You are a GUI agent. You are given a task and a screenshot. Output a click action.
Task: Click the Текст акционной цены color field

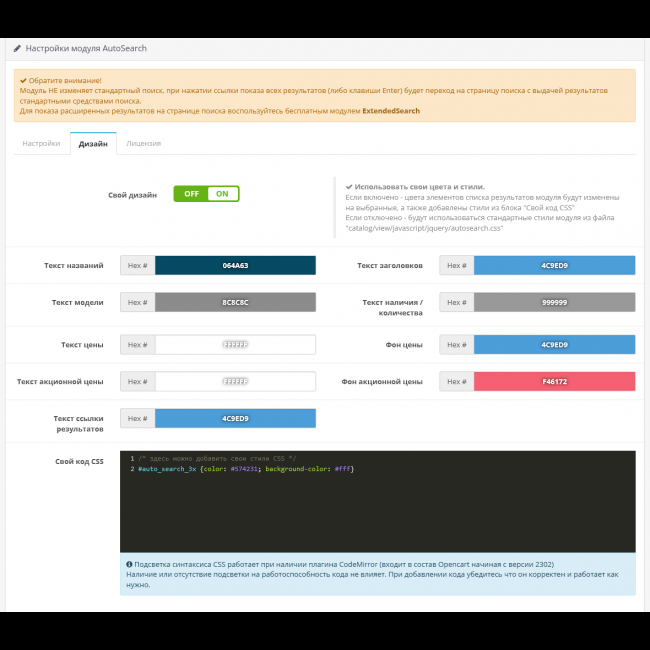[x=235, y=381]
